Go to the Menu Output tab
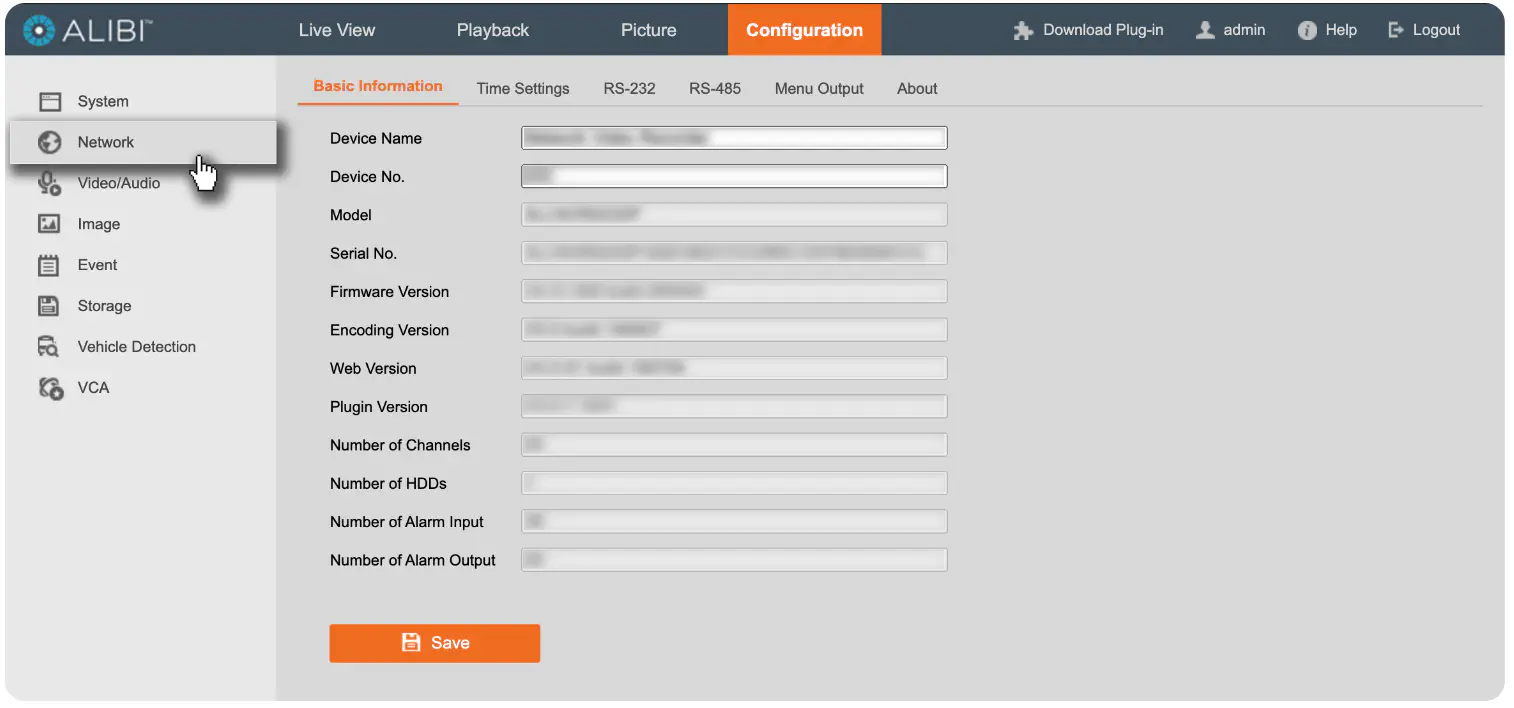Screen dimensions: 1514x708 click(x=819, y=88)
